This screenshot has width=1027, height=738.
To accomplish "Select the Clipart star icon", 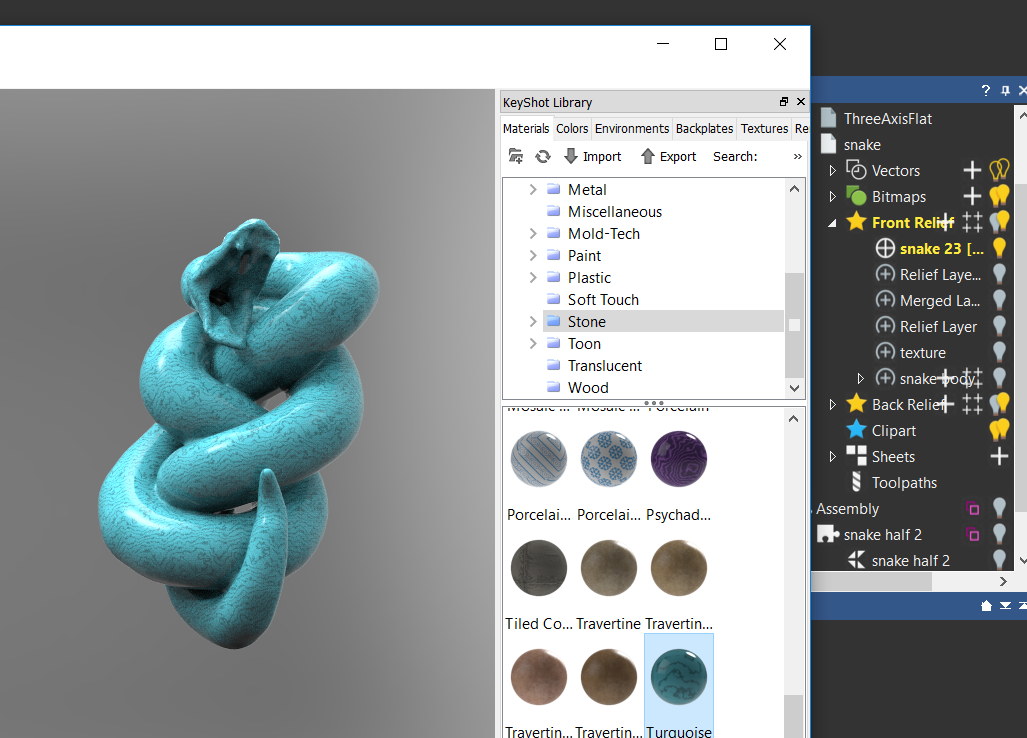I will click(856, 430).
